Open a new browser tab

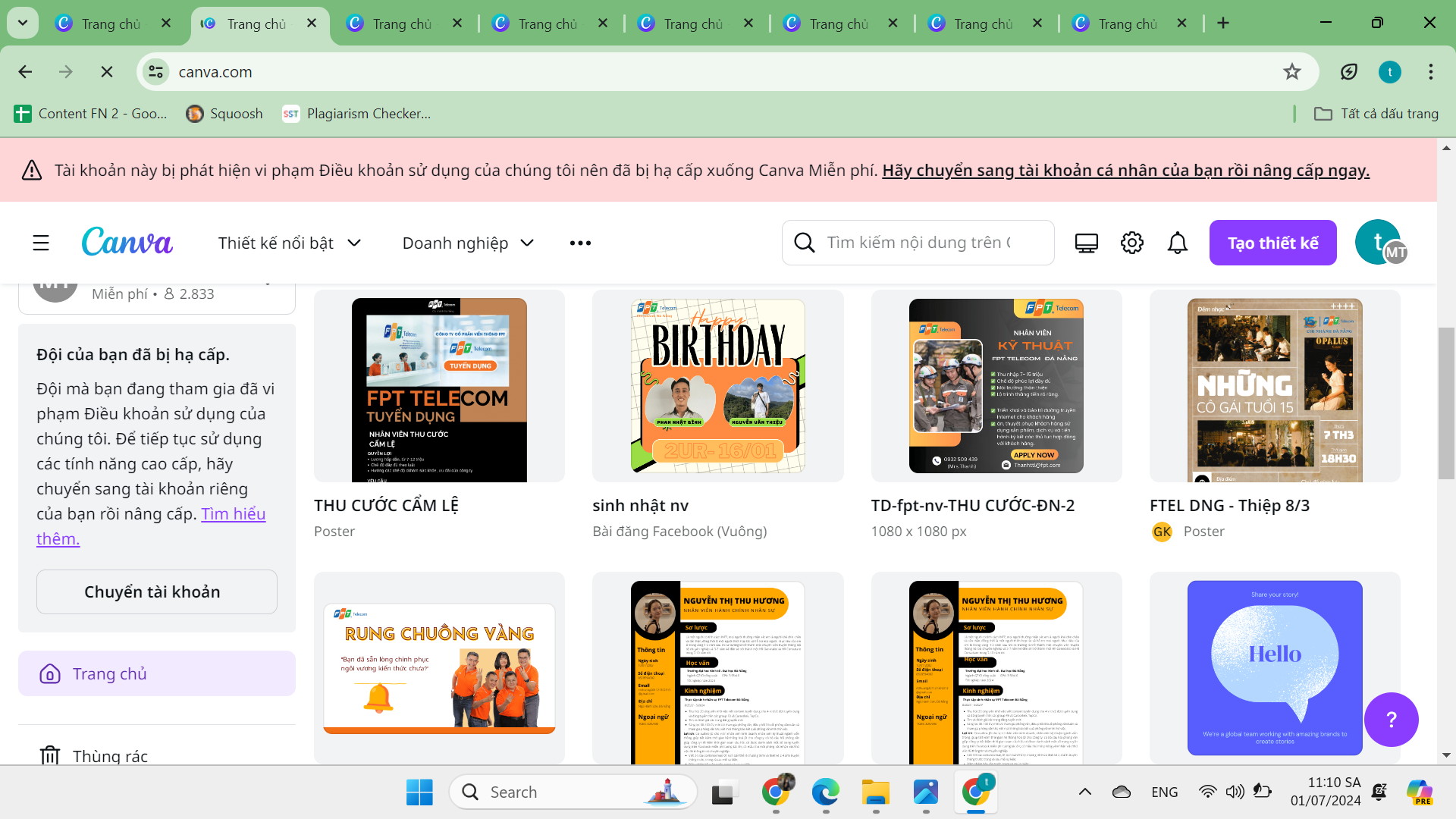tap(1223, 24)
